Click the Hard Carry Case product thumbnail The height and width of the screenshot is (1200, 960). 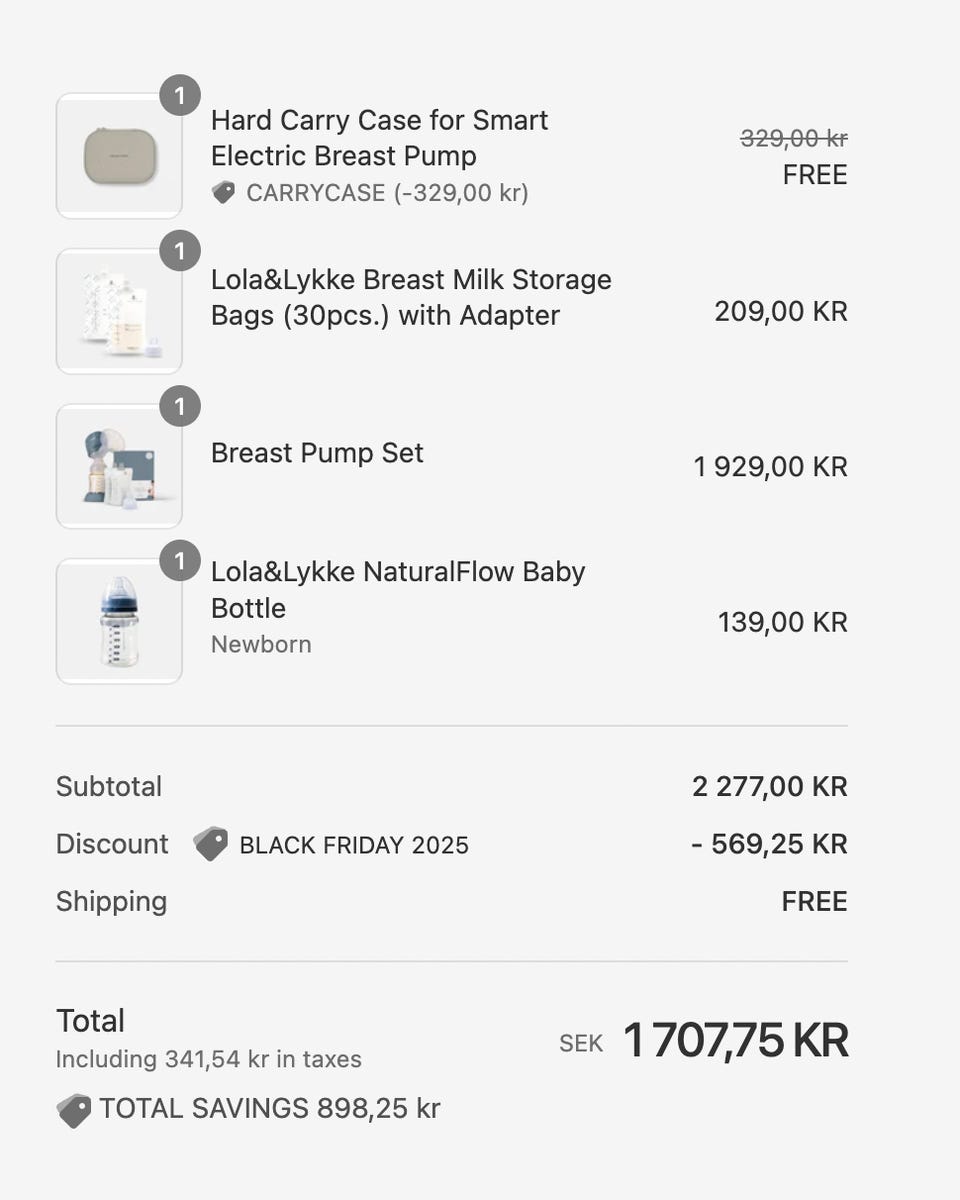119,156
